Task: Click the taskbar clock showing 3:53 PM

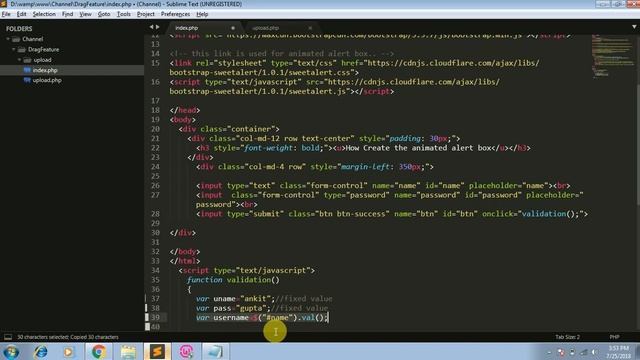Action: click(618, 352)
